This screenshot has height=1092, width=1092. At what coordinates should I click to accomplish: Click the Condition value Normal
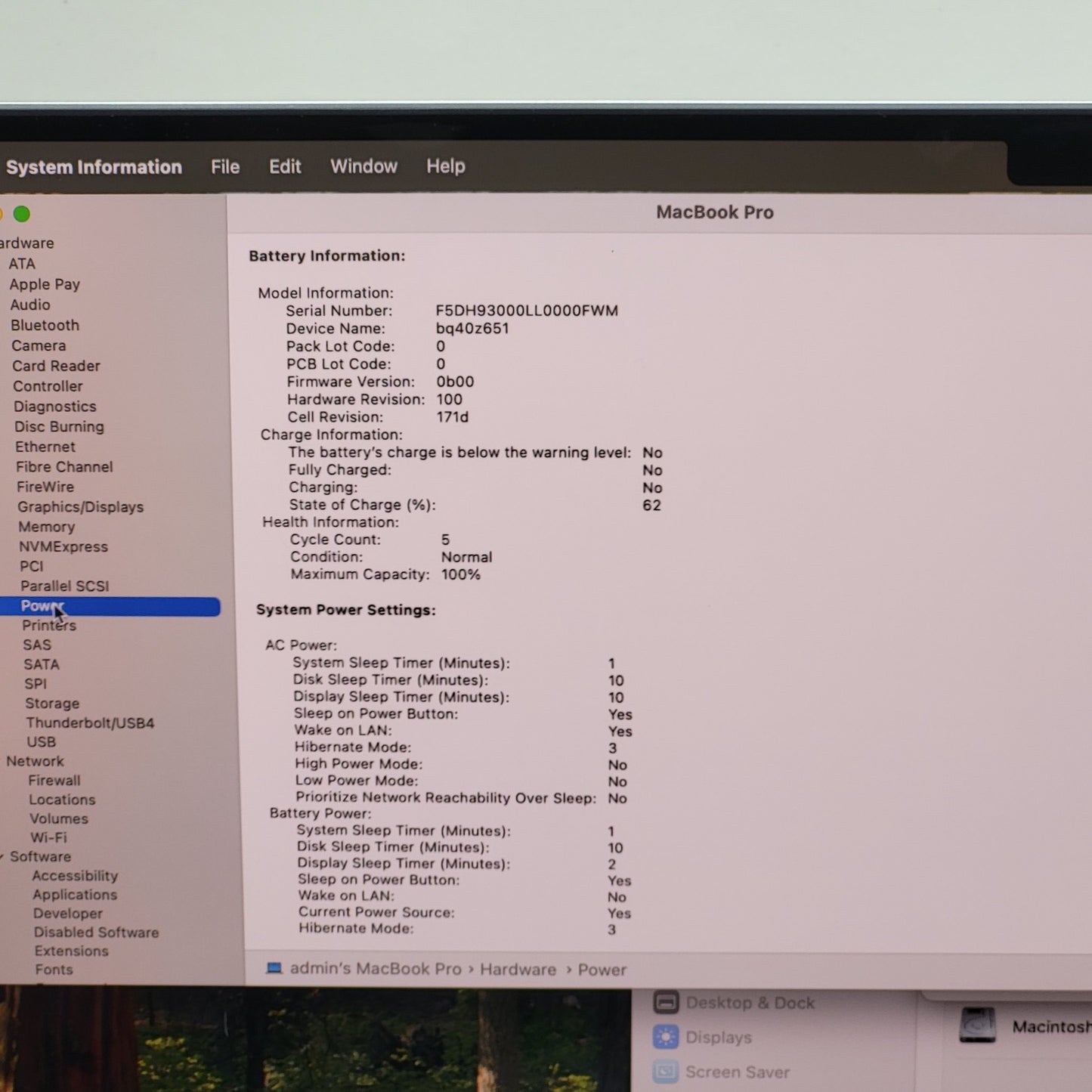pos(466,557)
